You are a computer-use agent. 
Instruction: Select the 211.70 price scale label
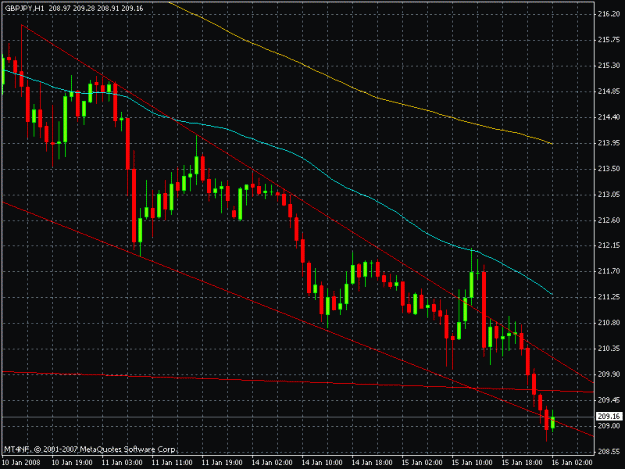coord(609,271)
